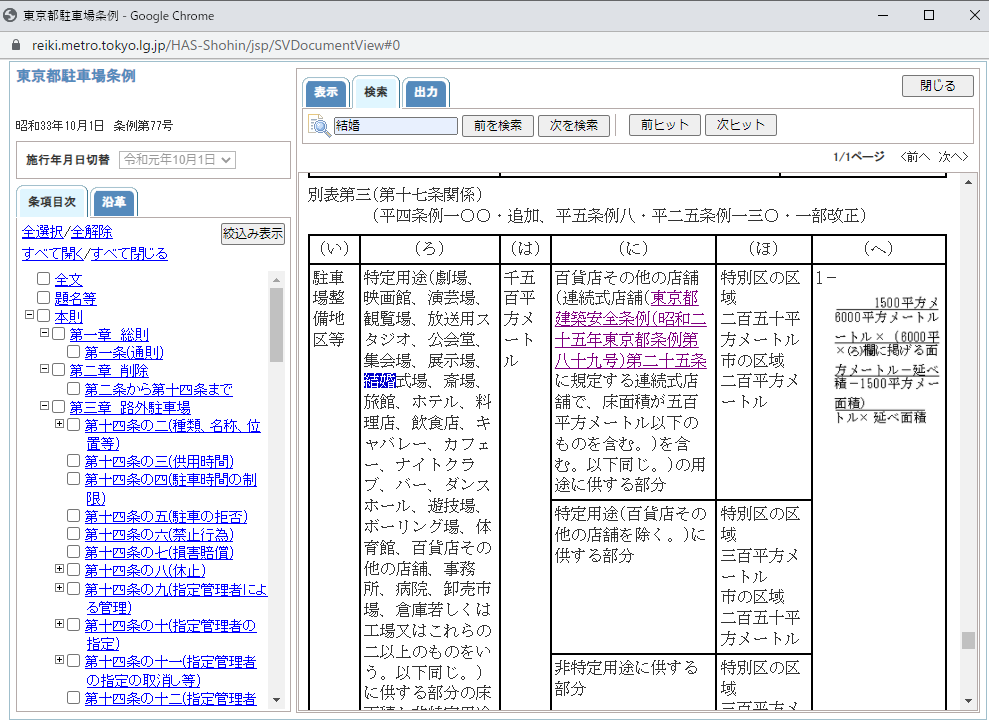
Task: Collapse the 第二章 削除 node
Action: tap(44, 369)
